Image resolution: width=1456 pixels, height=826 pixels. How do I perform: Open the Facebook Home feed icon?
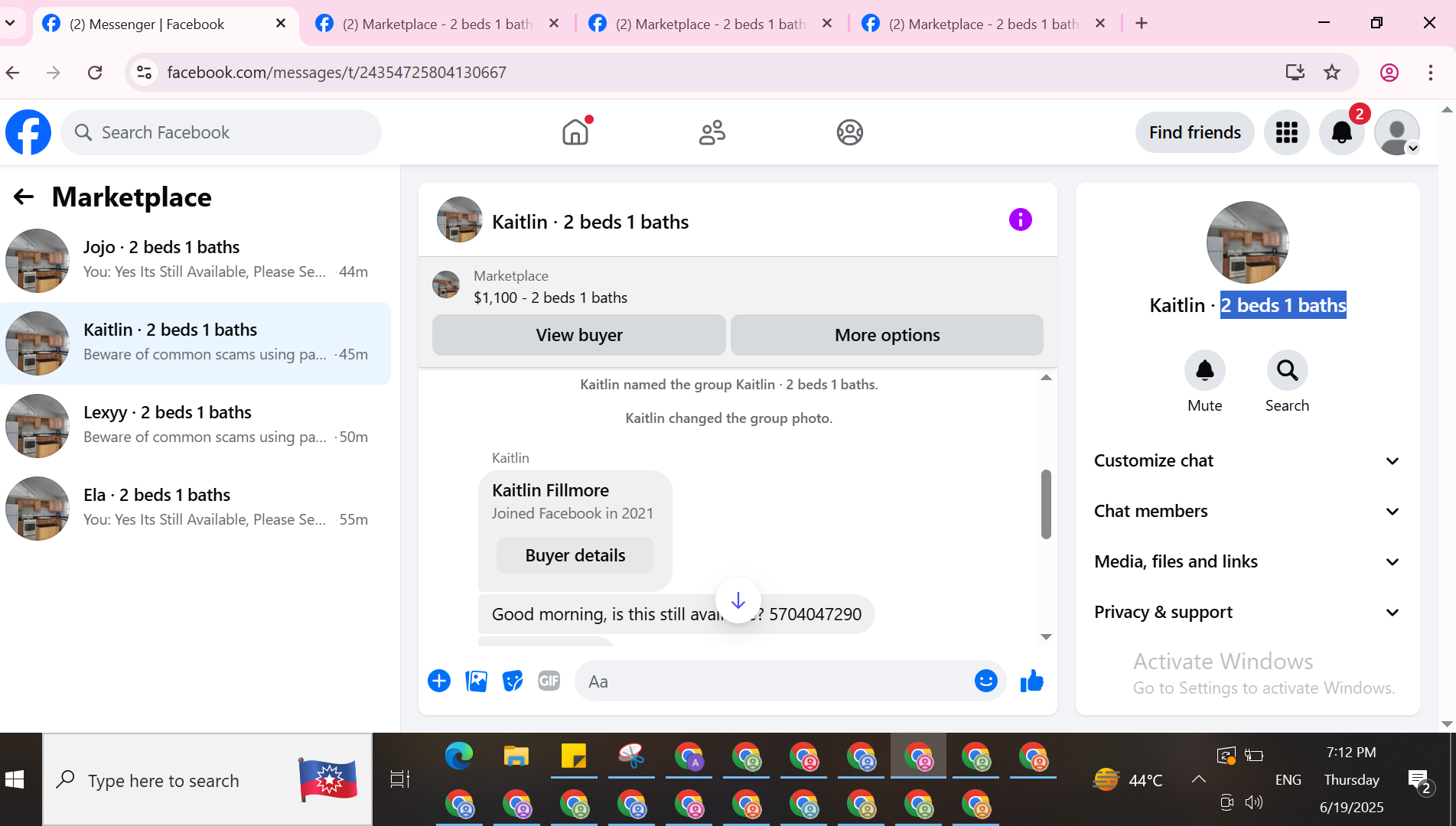575,132
